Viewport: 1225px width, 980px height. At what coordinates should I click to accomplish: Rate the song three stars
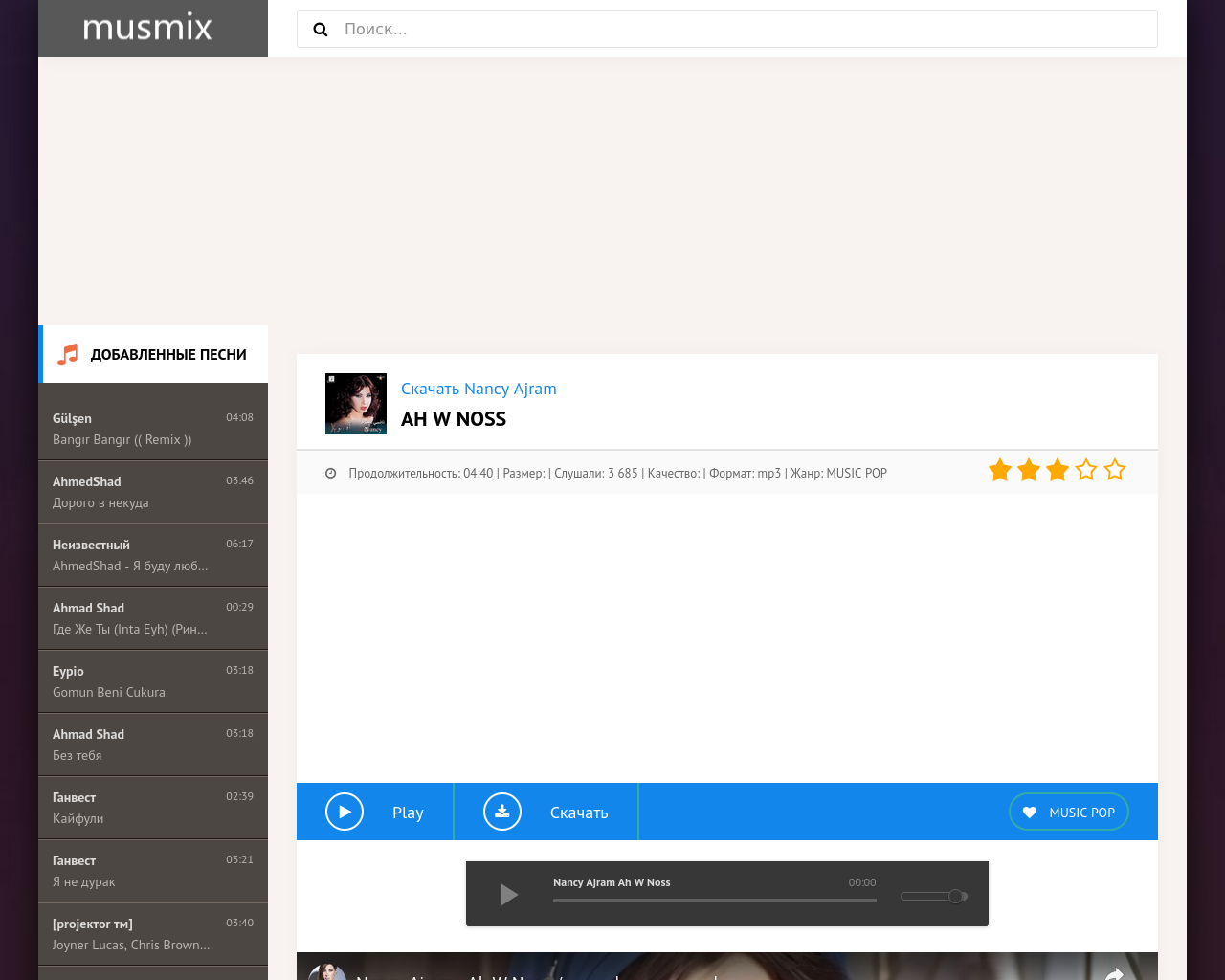(x=1058, y=470)
